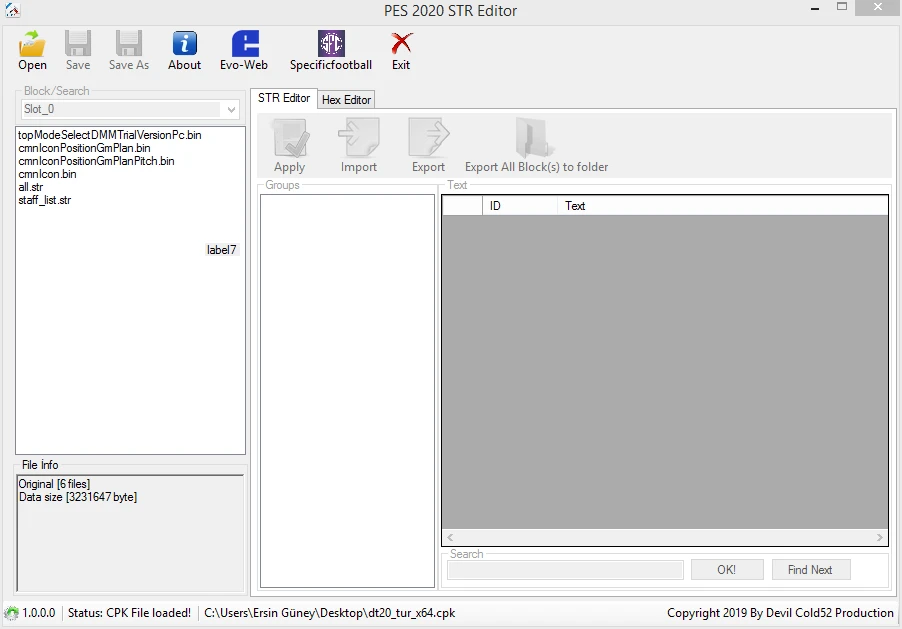
Task: Click the Import icon
Action: [358, 143]
